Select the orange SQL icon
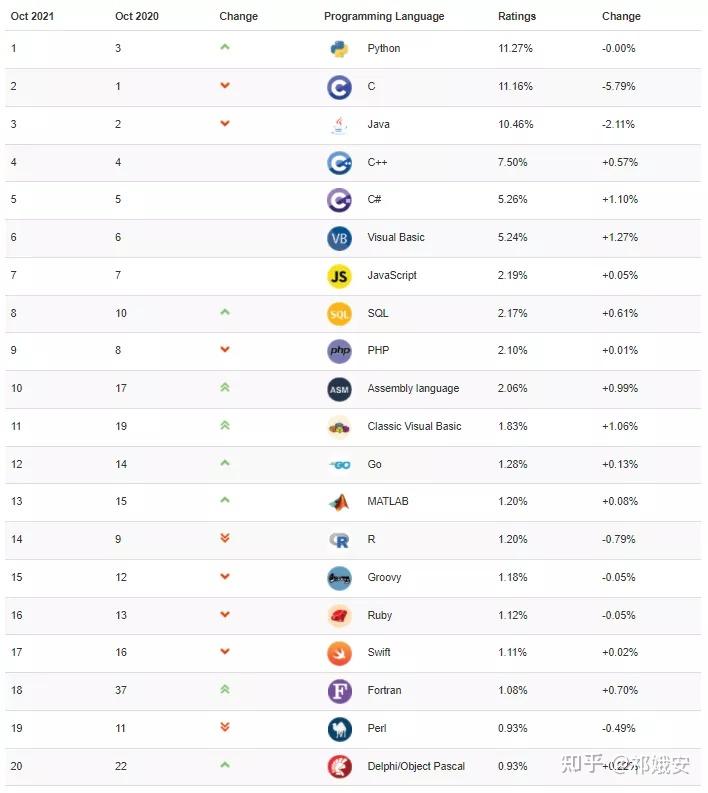 339,313
